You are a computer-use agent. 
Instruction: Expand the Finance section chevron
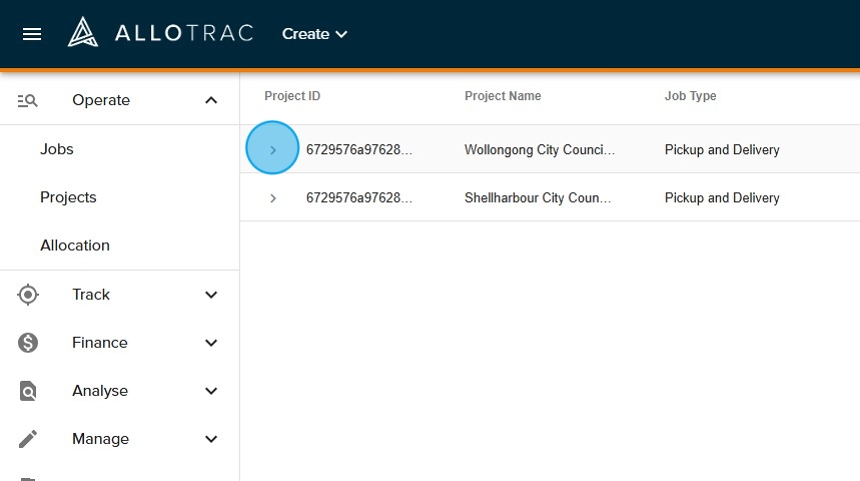[x=211, y=343]
